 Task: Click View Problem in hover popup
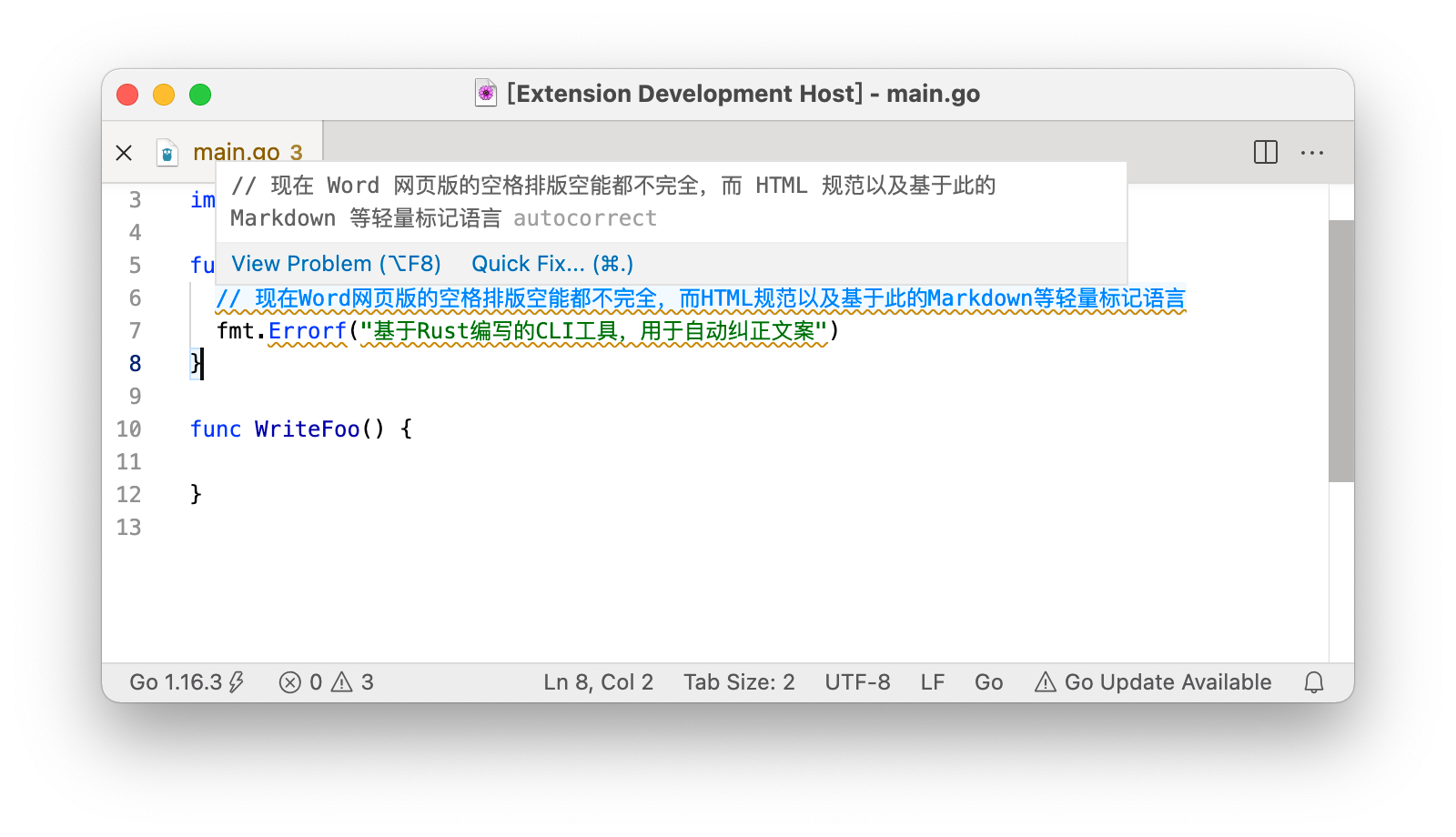point(336,264)
